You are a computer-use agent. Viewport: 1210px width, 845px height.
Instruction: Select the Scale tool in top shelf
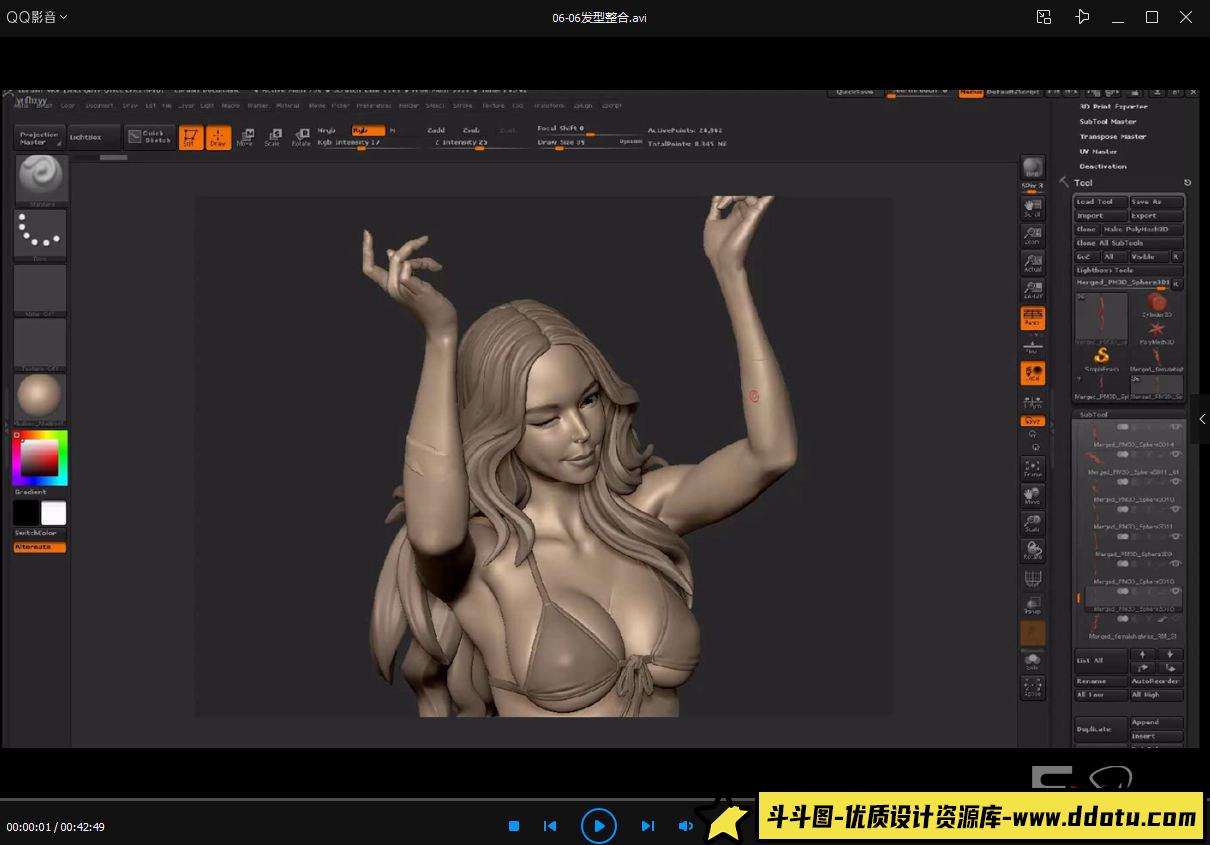[272, 137]
